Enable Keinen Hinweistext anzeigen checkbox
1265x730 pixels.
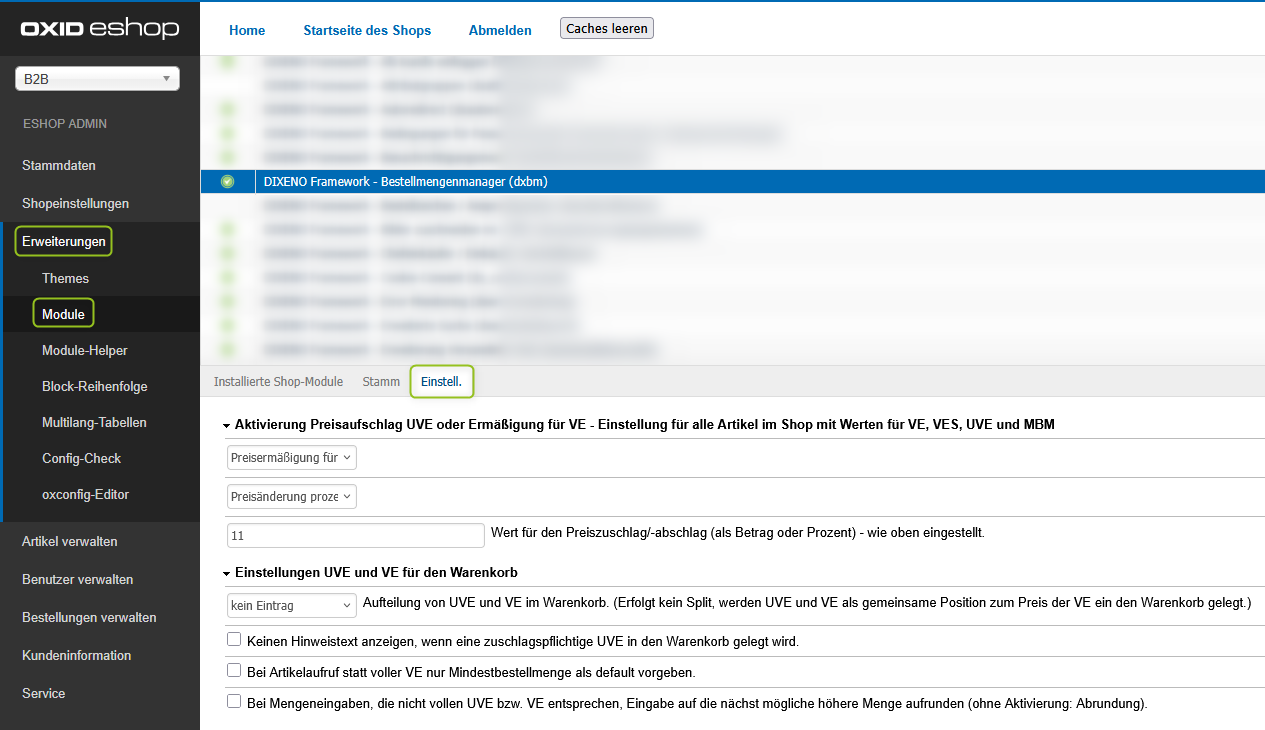click(x=234, y=640)
